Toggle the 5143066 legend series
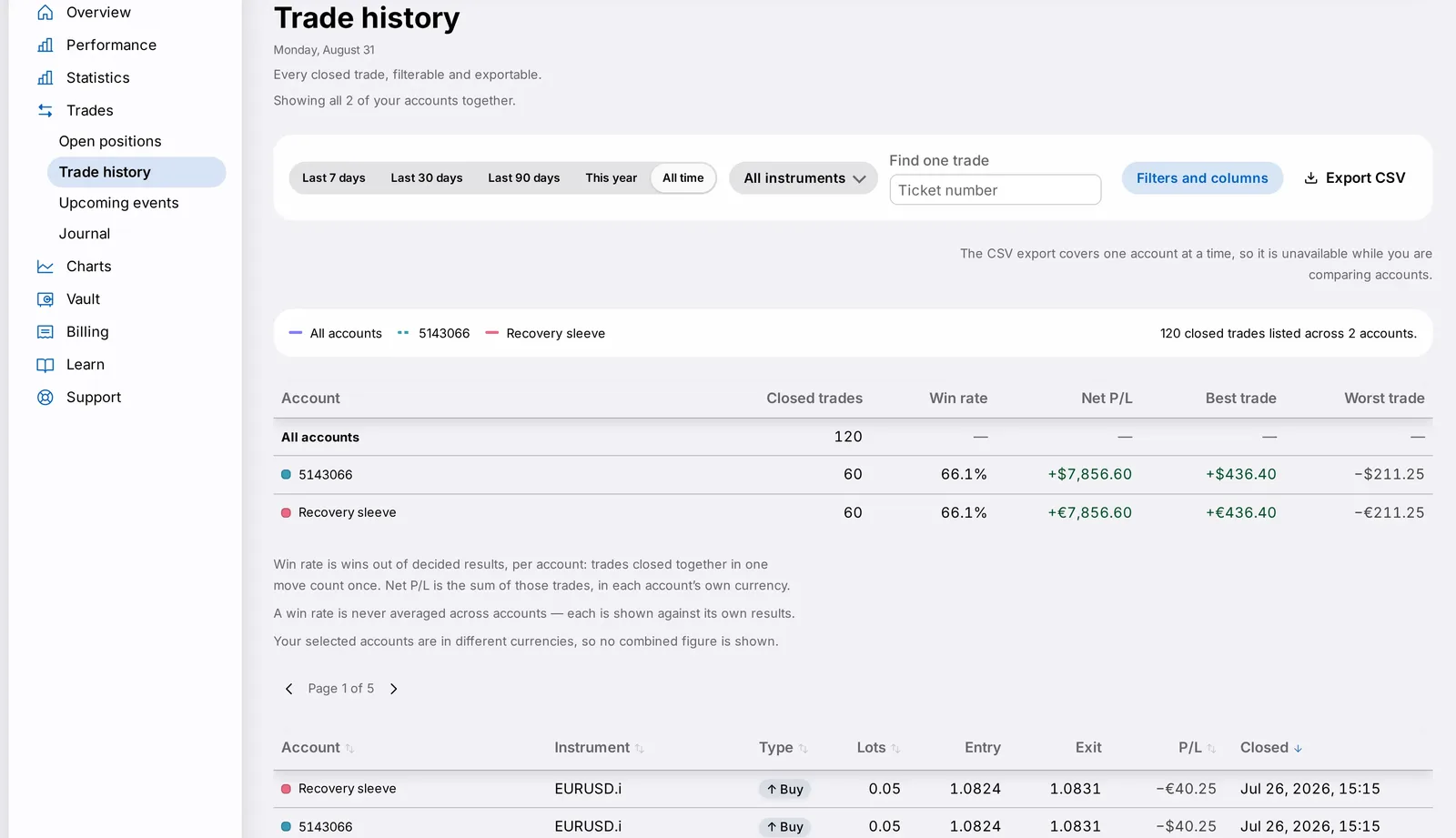The height and width of the screenshot is (838, 1456). pos(434,334)
